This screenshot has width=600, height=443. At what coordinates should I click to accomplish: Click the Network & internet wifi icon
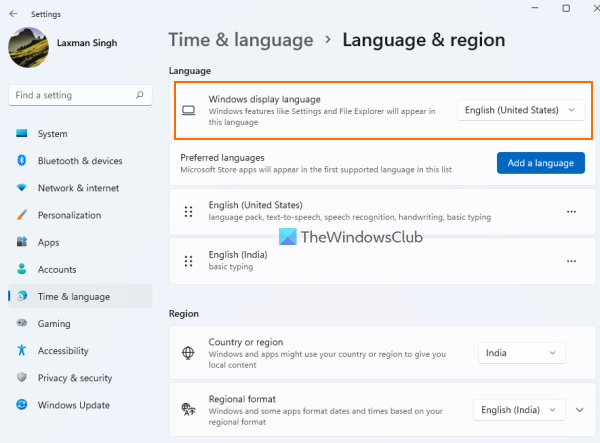pos(22,188)
